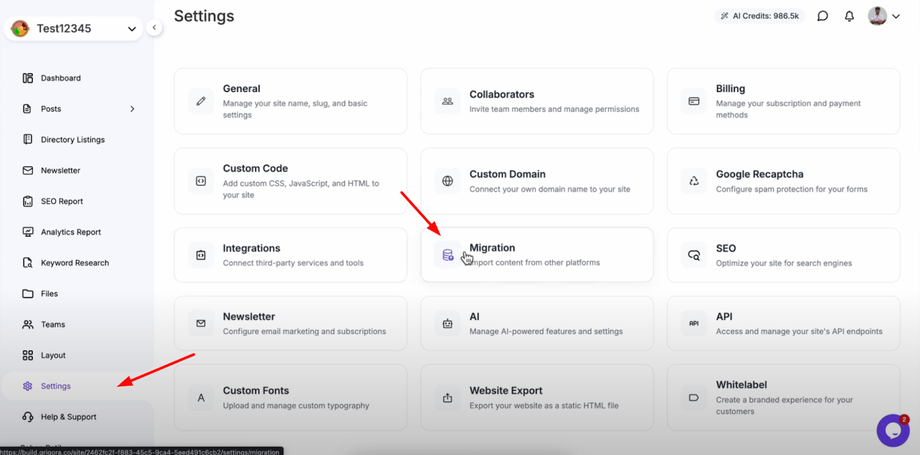The image size is (920, 455).
Task: Open Keyword Research from sidebar
Action: [x=74, y=263]
